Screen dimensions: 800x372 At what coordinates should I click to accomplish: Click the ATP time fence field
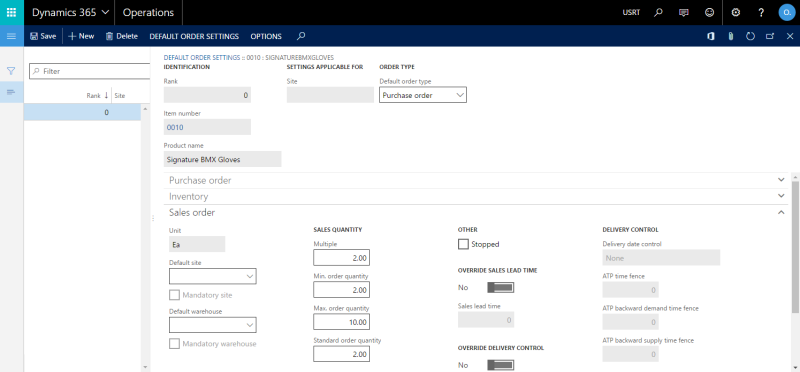[x=631, y=290]
